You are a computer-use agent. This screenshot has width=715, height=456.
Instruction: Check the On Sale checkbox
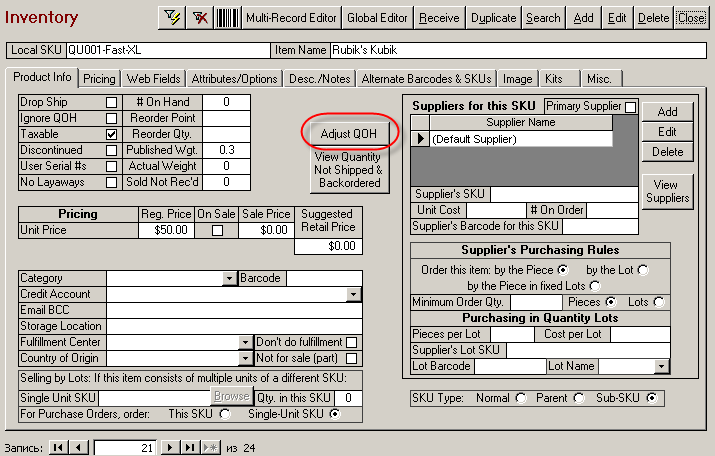point(218,230)
